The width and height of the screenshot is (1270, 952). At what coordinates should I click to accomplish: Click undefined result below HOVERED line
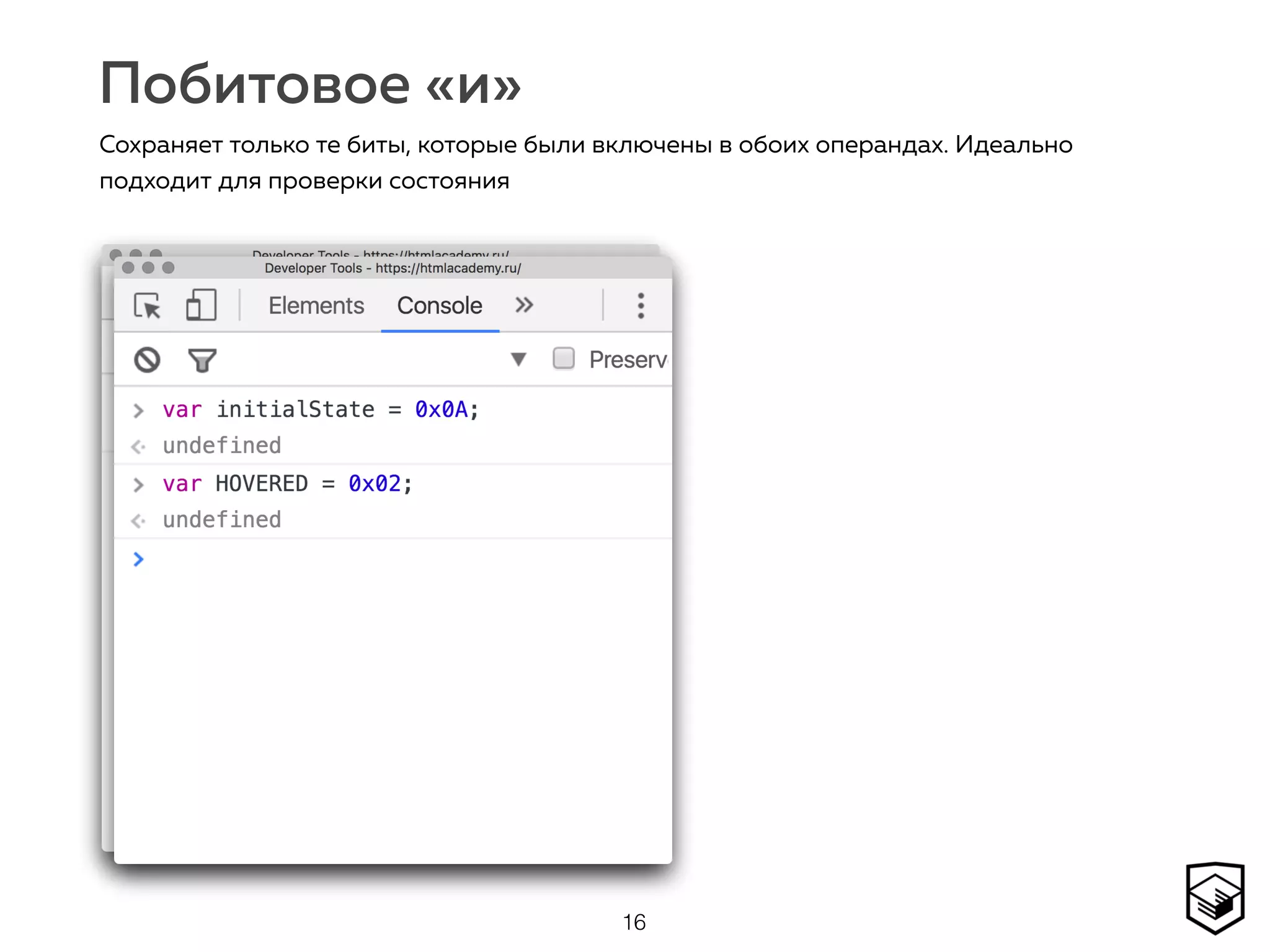tap(222, 520)
